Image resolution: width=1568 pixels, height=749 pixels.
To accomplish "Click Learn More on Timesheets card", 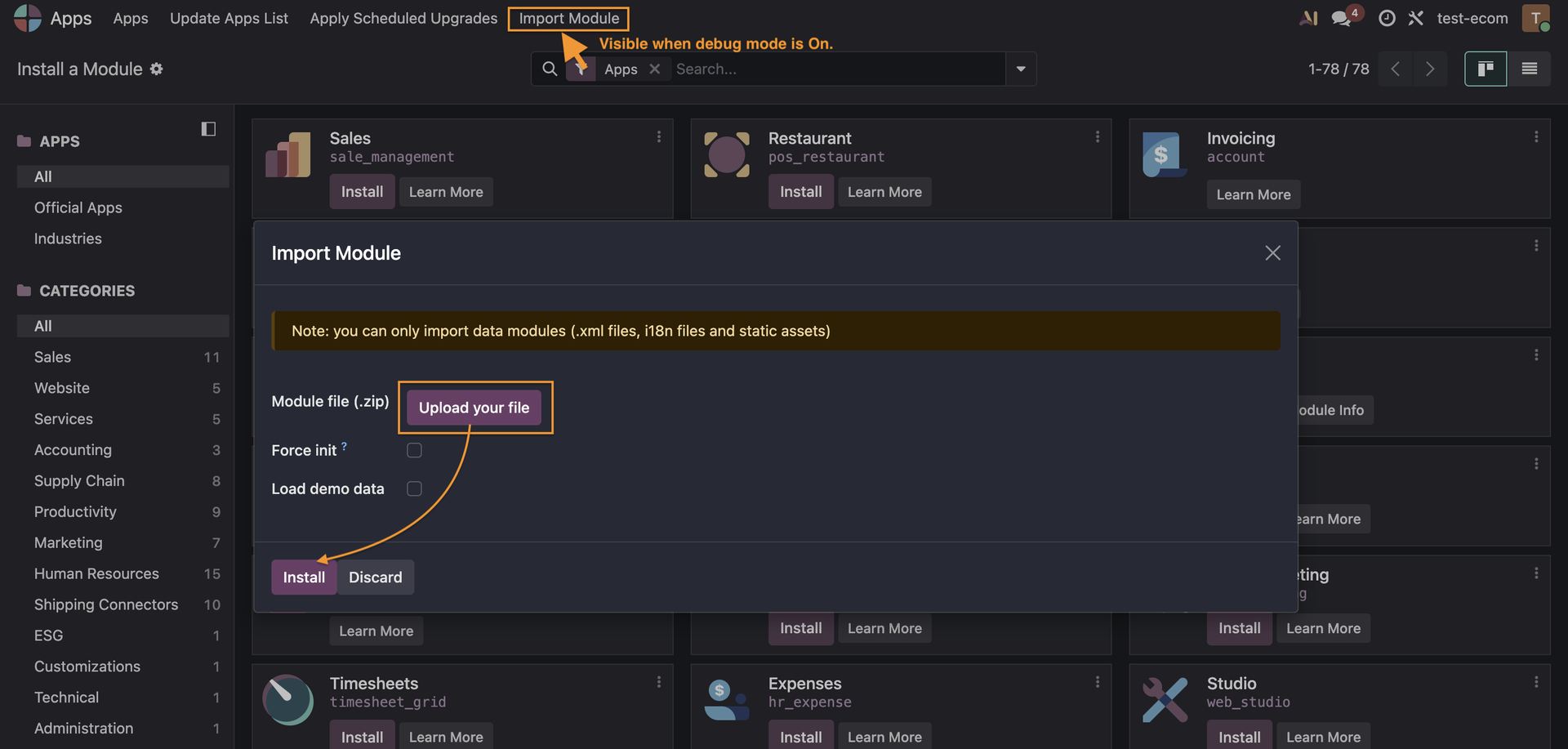I will coord(446,737).
